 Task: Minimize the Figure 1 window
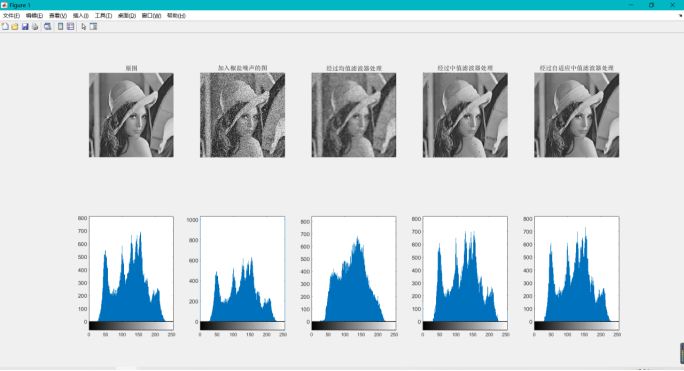[x=631, y=5]
